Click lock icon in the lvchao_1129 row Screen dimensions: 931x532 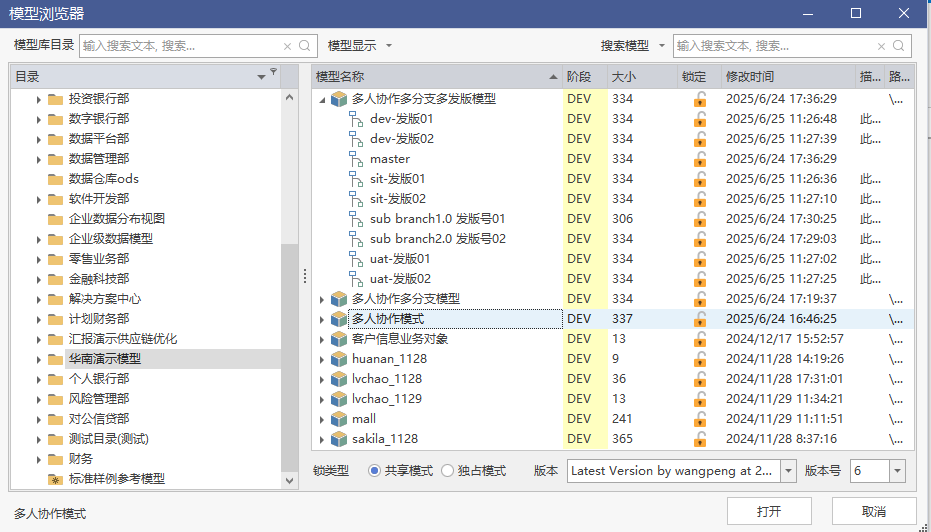[700, 399]
